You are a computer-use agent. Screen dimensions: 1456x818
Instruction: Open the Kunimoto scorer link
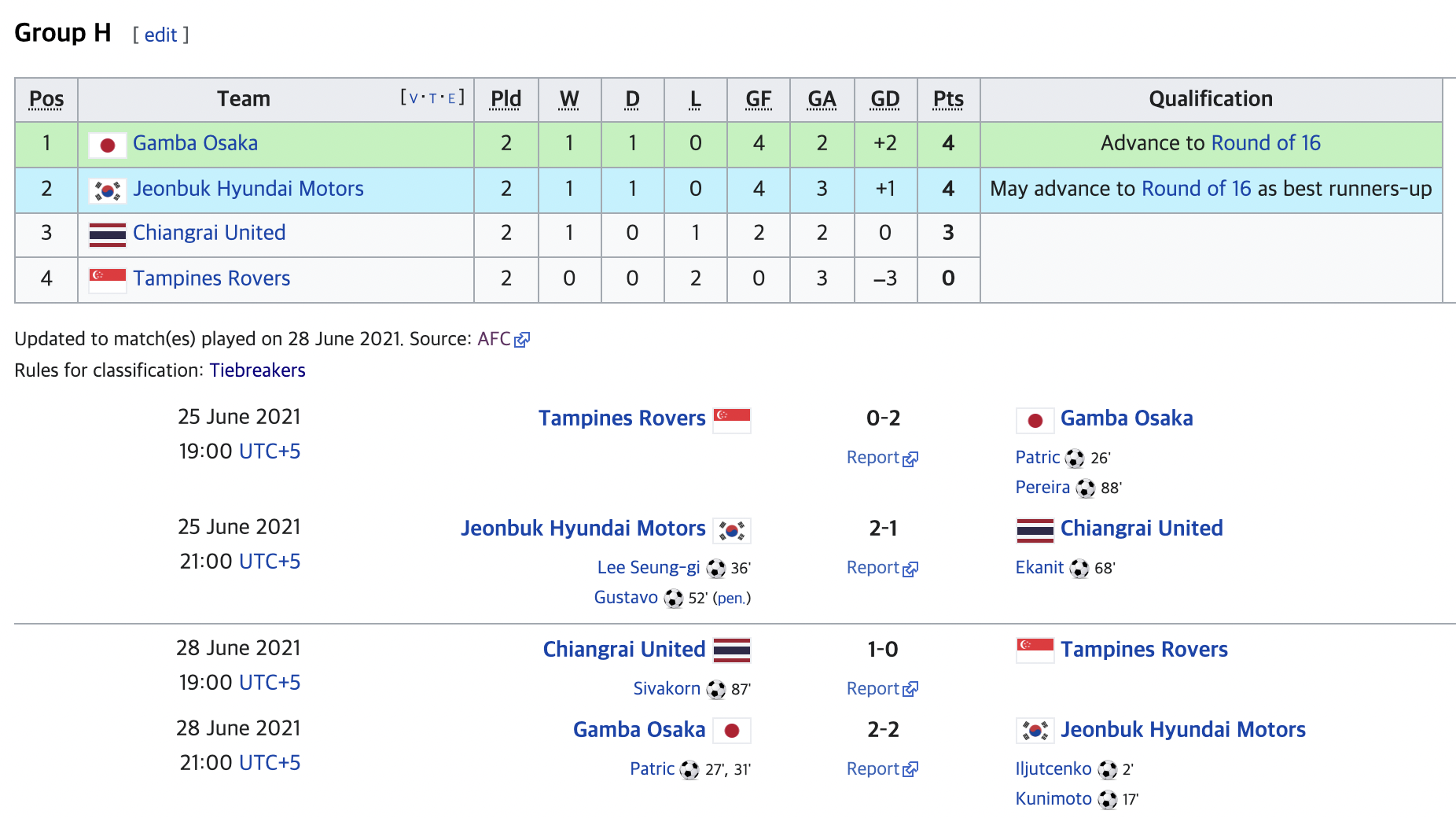[x=1053, y=799]
